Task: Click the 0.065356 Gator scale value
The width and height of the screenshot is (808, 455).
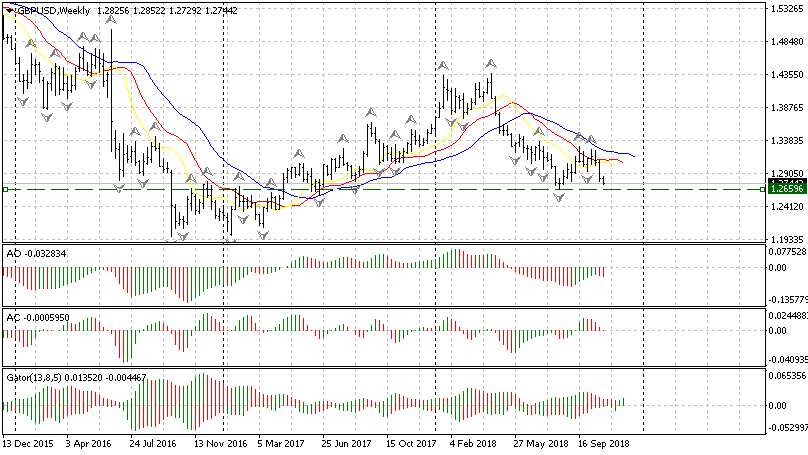Action: click(x=787, y=376)
